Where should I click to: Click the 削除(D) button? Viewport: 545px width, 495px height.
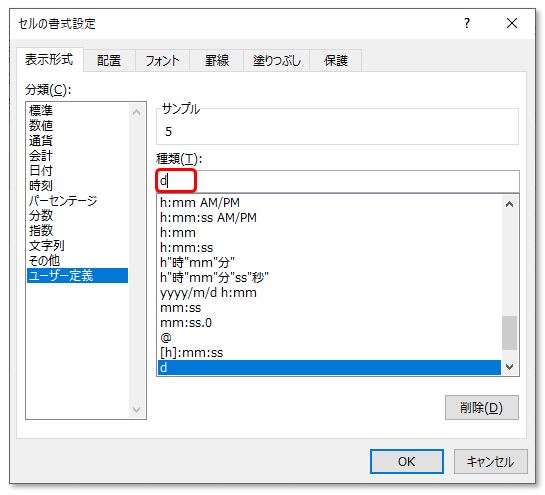click(481, 407)
